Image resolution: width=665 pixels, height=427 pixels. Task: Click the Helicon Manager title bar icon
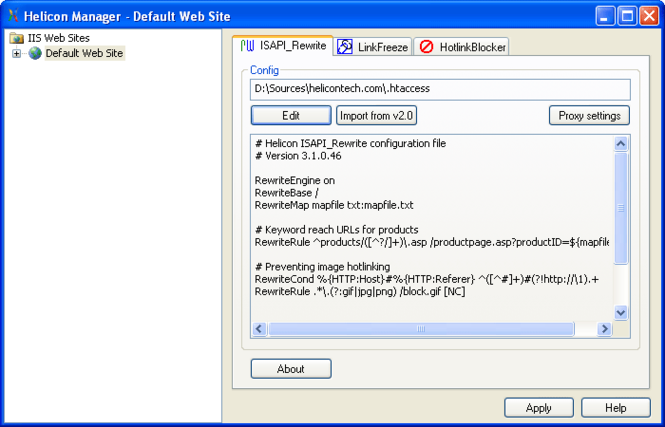click(x=14, y=15)
